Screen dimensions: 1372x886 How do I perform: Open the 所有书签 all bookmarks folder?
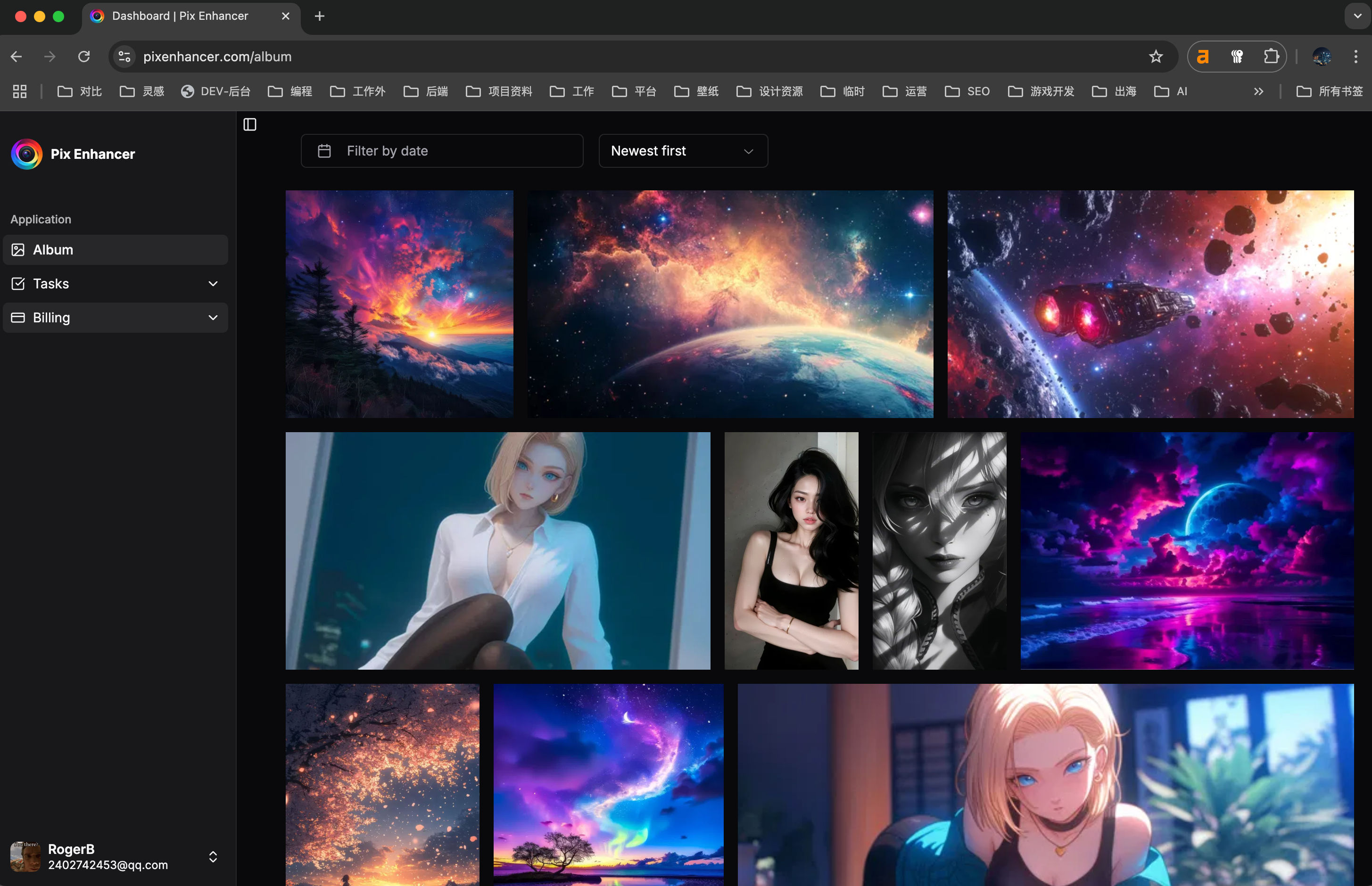tap(1330, 91)
